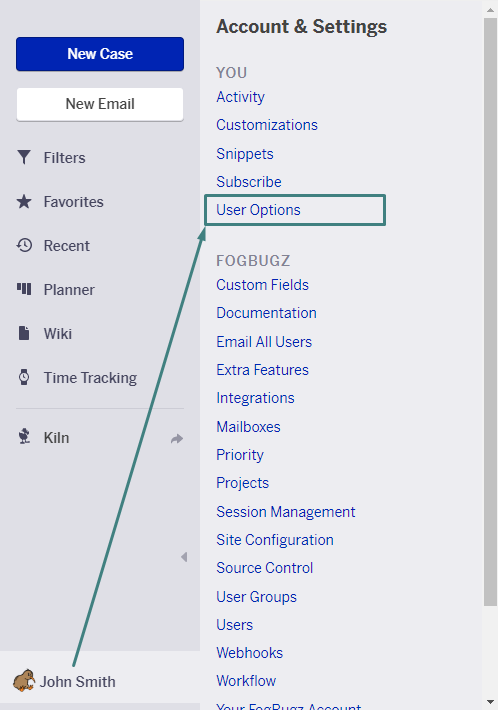Click the Time Tracking watch icon

(24, 377)
